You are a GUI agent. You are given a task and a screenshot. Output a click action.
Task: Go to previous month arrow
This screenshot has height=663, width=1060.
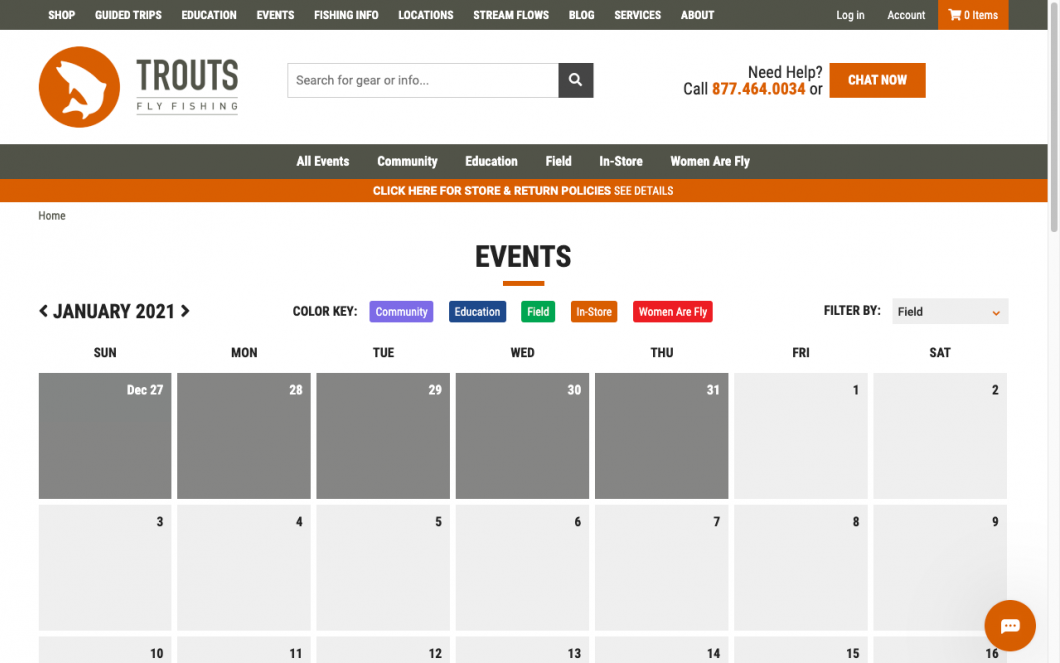(43, 311)
